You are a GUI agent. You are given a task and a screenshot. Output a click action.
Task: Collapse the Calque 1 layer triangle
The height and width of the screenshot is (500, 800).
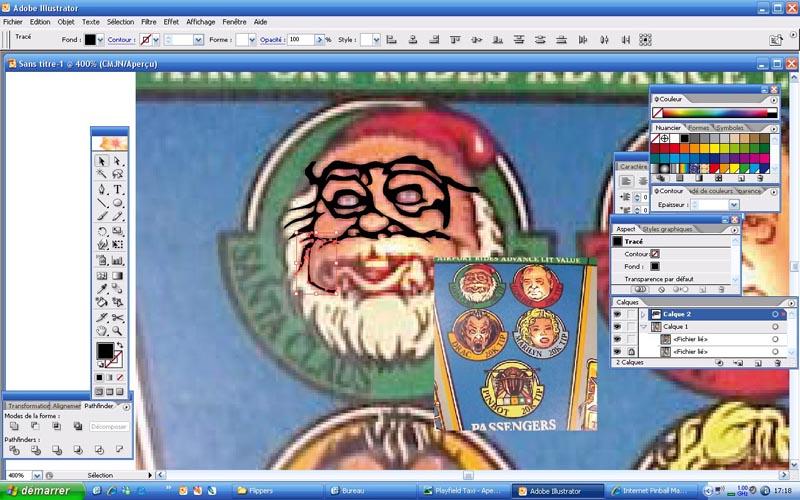click(x=643, y=327)
